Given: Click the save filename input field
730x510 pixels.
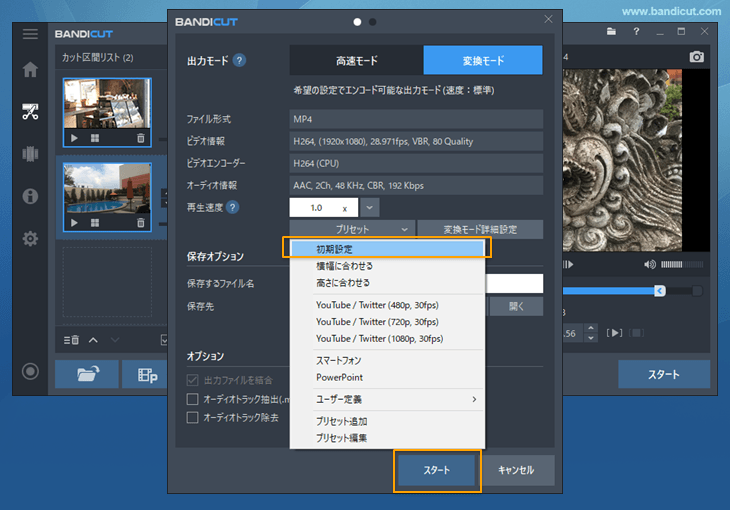Looking at the screenshot, I should coord(514,283).
